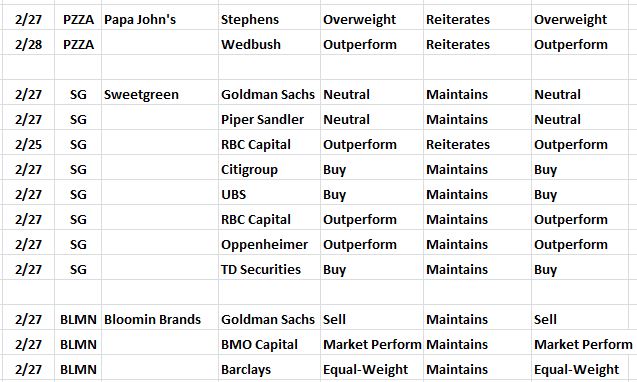637x382 pixels.
Task: Click the Sell rating beside Goldman Sachs BLMN
Action: [372, 319]
